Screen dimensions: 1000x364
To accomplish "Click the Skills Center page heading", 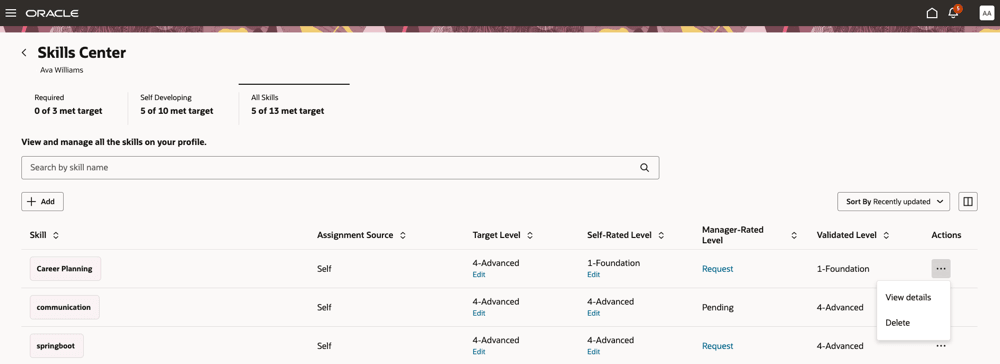I will coord(82,53).
